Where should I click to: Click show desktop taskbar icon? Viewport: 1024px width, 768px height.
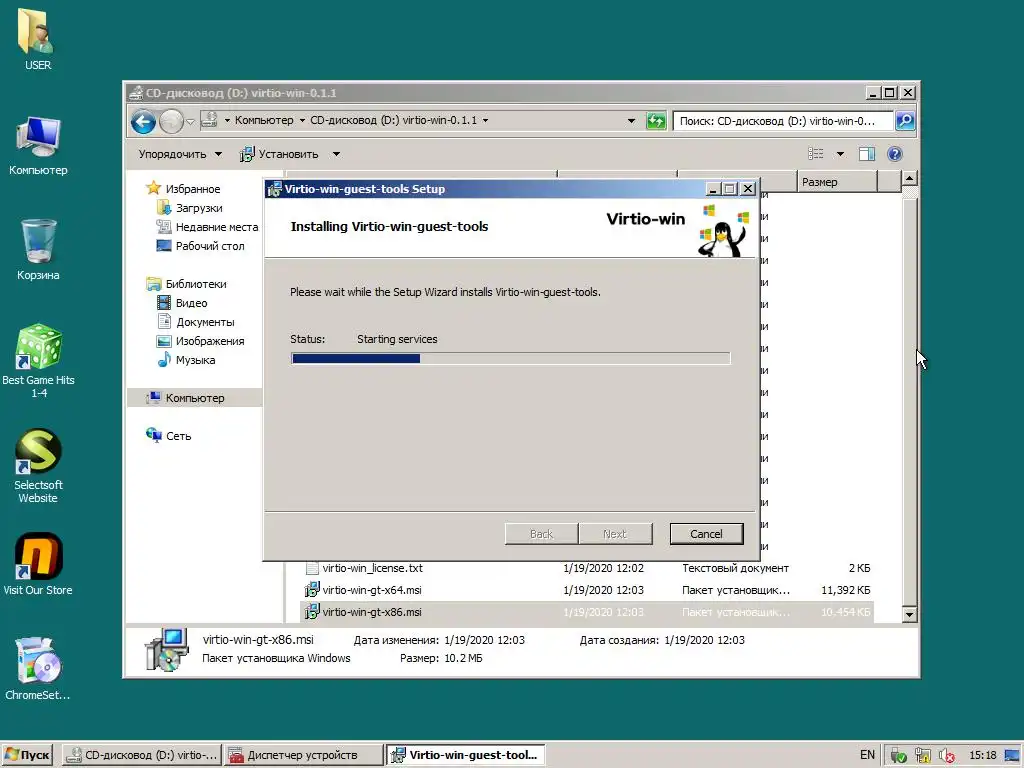coord(1012,756)
